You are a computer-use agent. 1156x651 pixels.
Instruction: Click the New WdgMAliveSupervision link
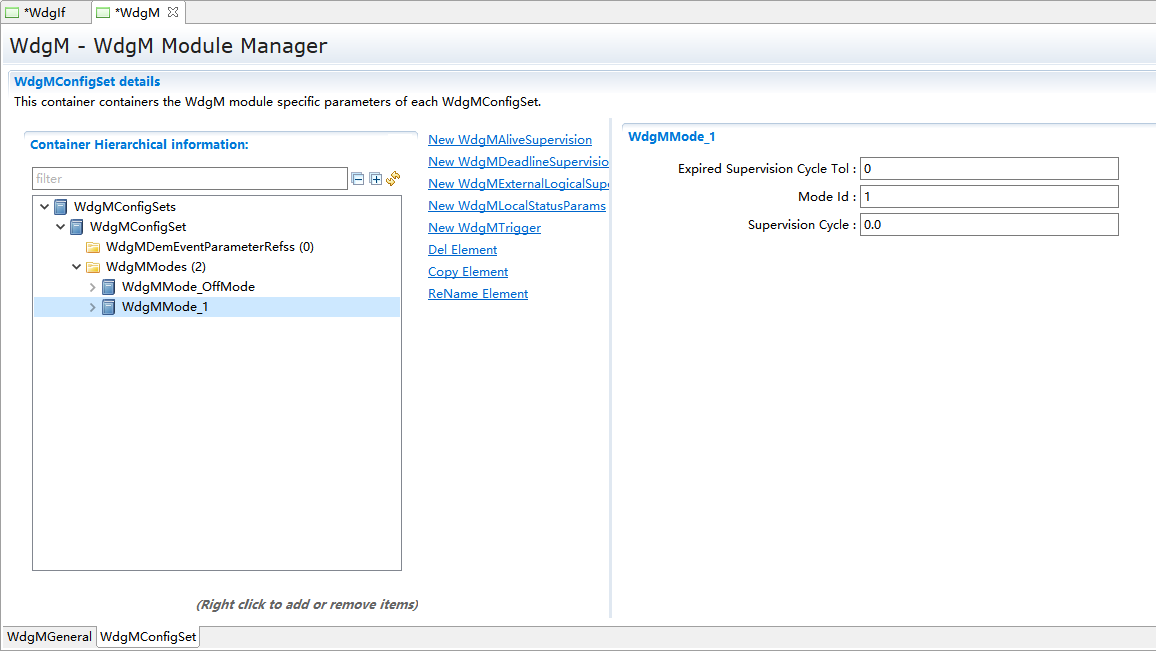coord(509,140)
